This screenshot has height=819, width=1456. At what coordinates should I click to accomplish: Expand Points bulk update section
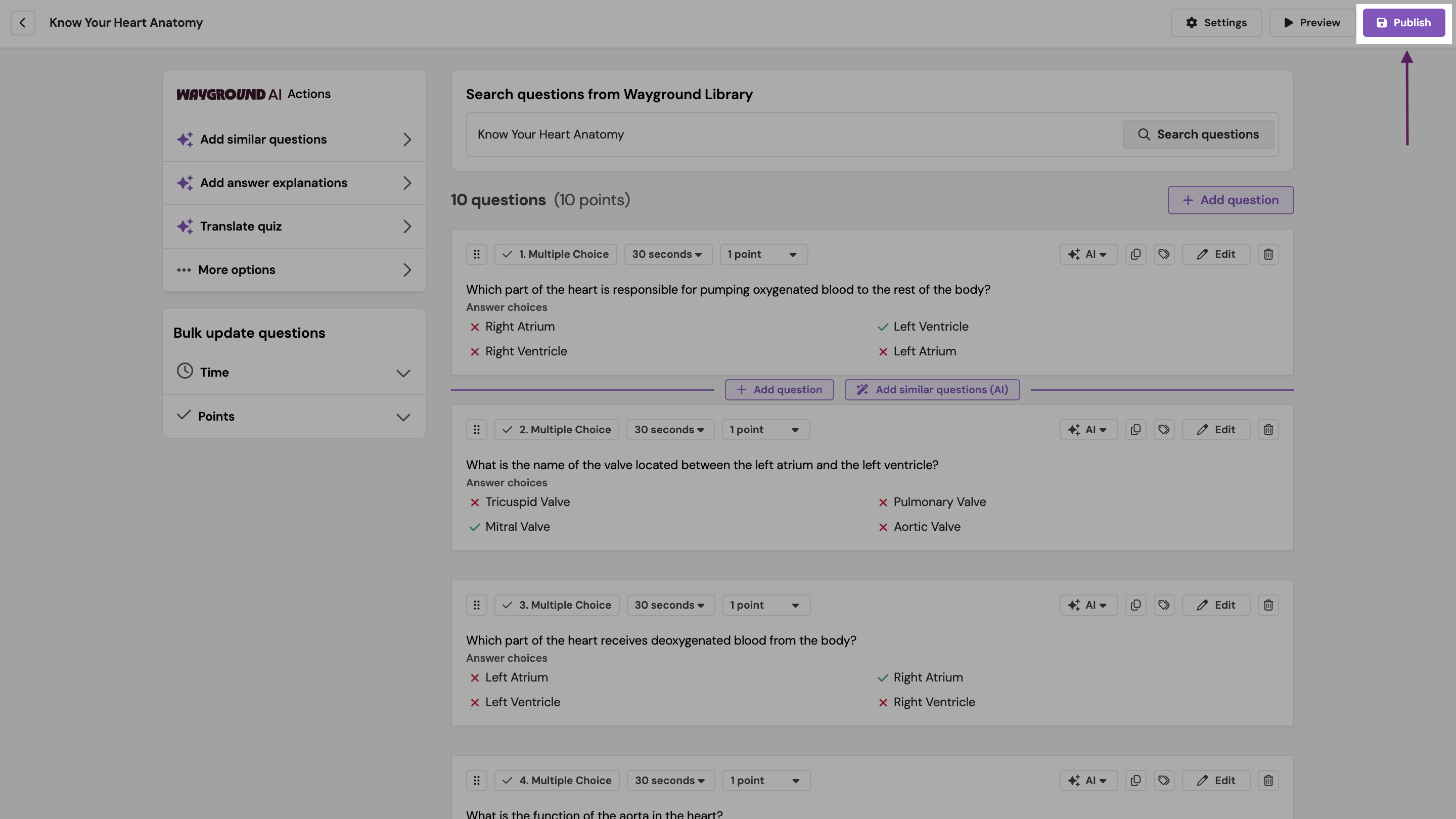click(x=294, y=416)
